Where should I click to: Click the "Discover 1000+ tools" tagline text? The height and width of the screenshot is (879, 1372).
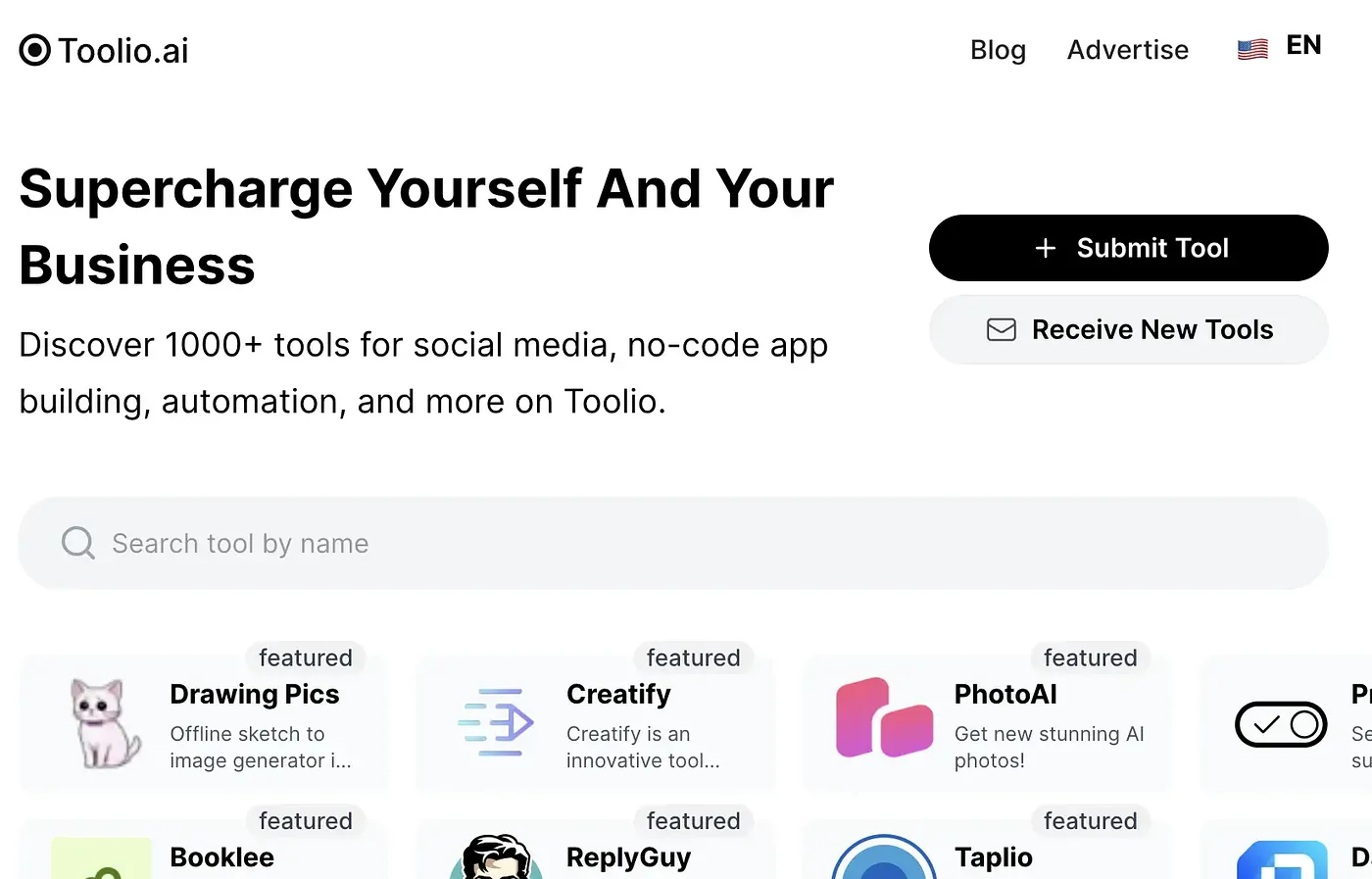[x=424, y=372]
